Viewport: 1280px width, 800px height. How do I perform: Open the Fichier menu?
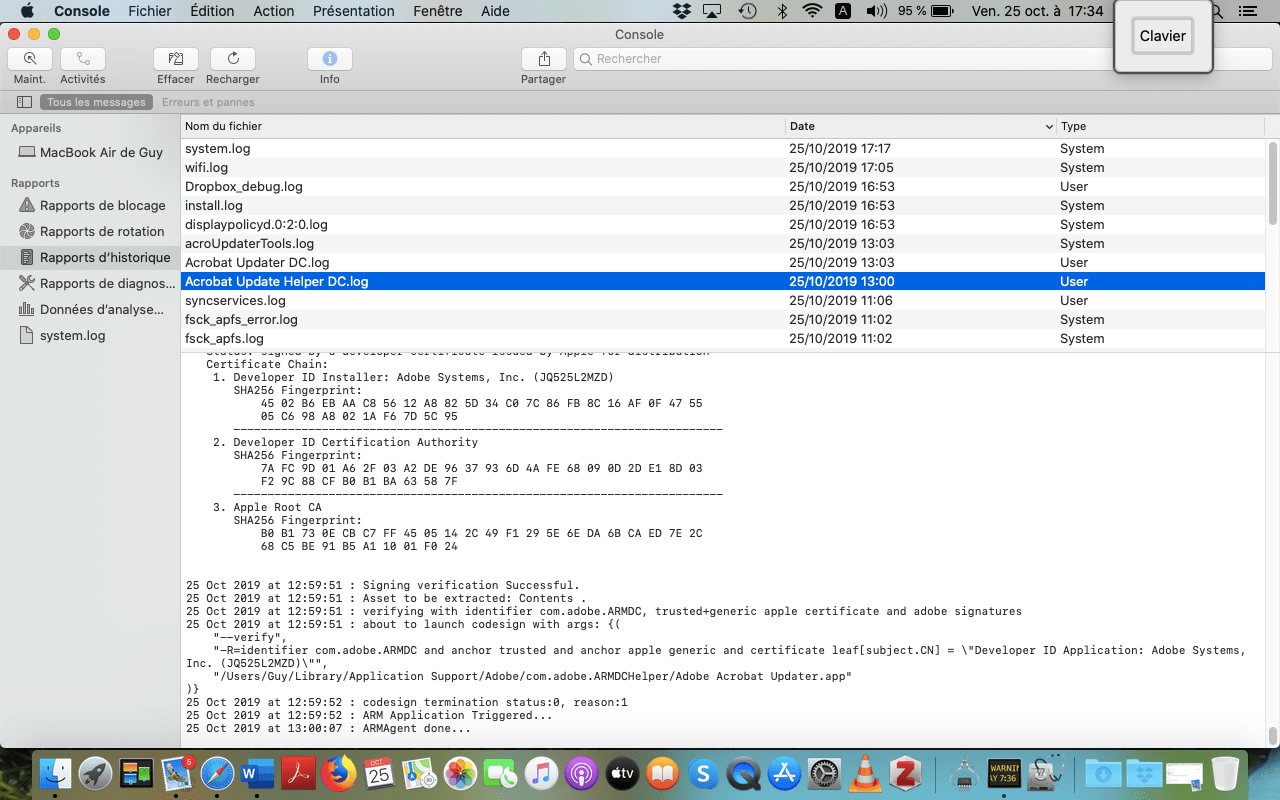[150, 11]
